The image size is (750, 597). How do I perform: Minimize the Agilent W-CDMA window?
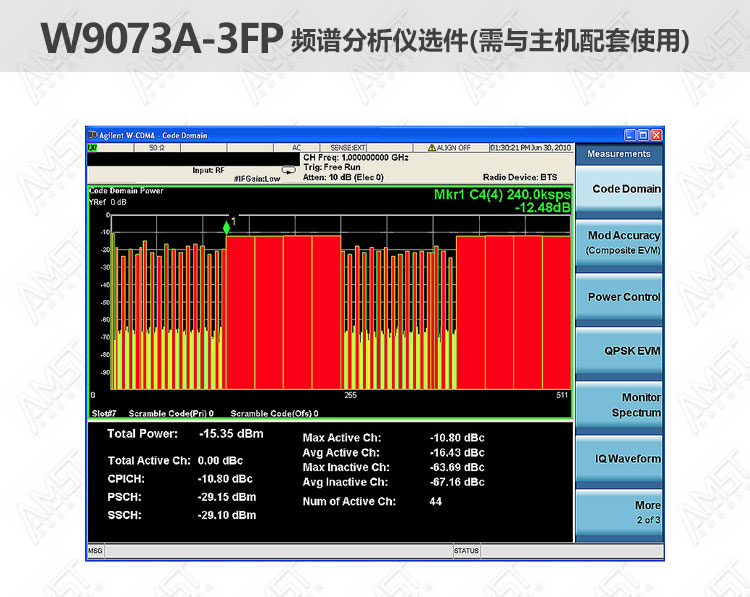tap(630, 135)
